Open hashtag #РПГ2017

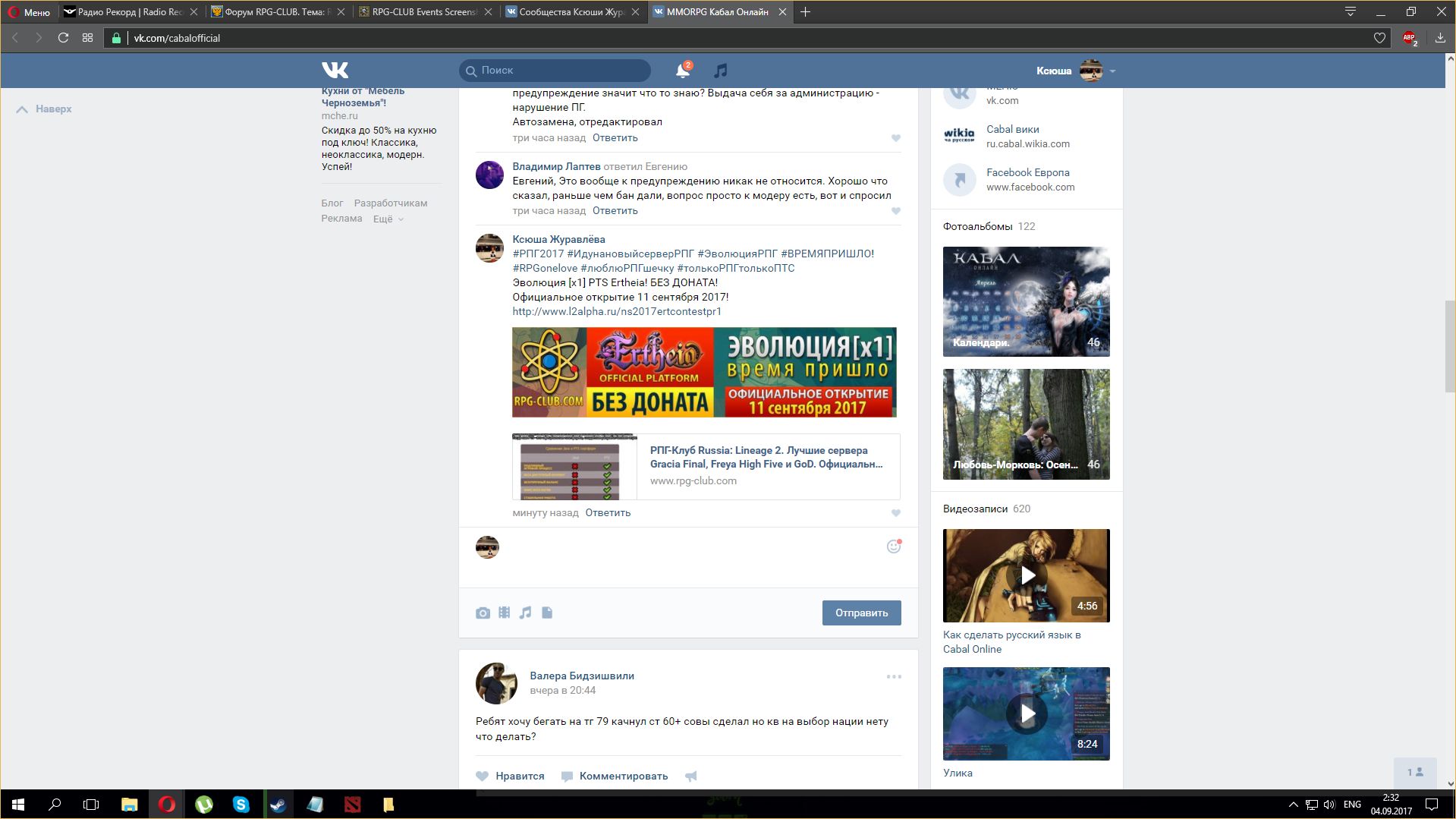[x=538, y=254]
